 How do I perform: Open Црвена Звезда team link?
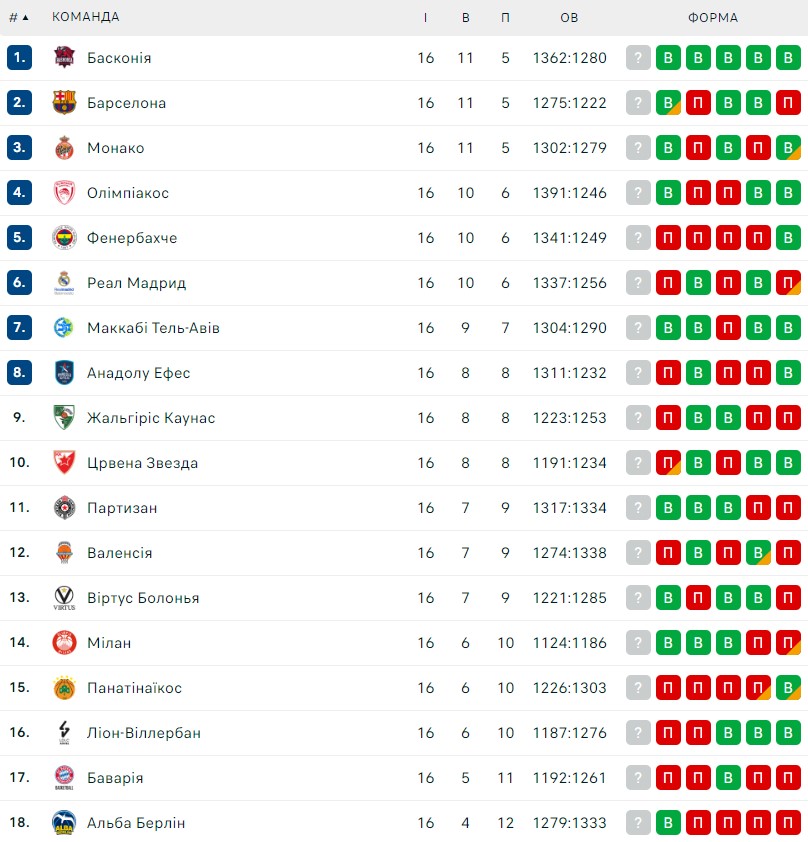tap(142, 463)
